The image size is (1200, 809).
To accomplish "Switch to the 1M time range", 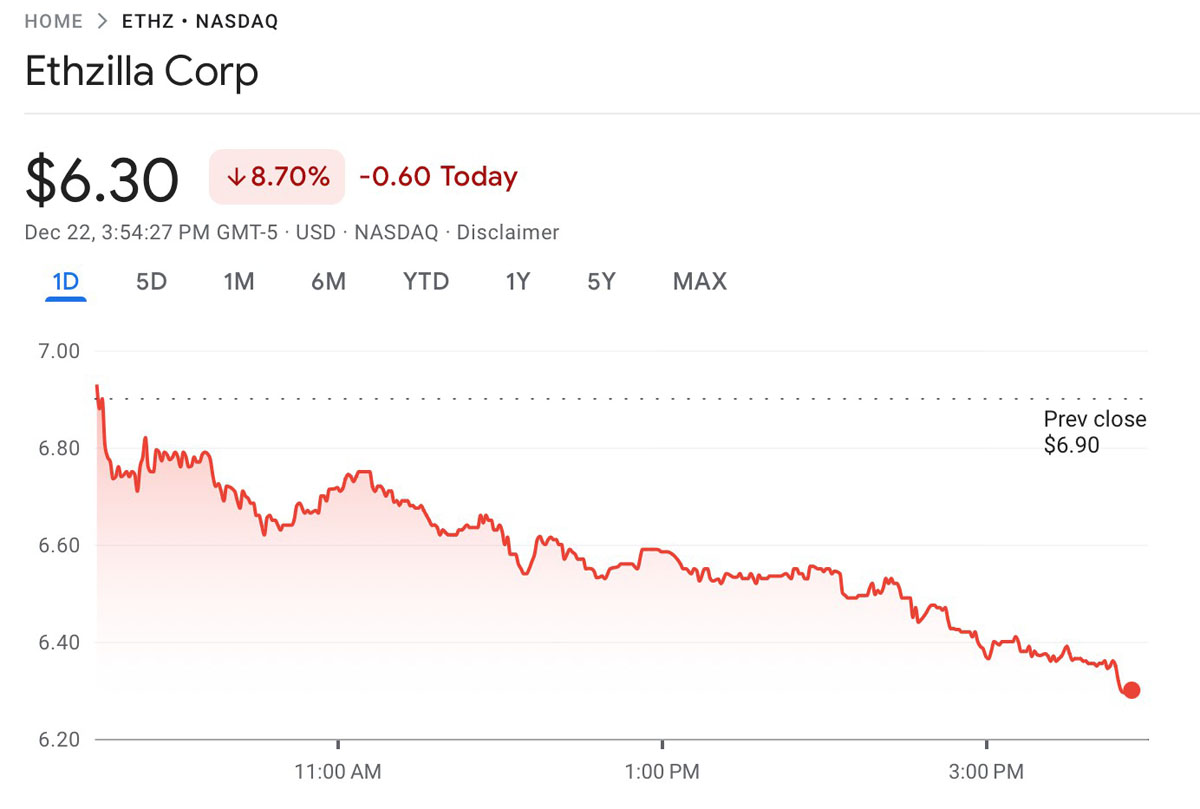I will 239,282.
